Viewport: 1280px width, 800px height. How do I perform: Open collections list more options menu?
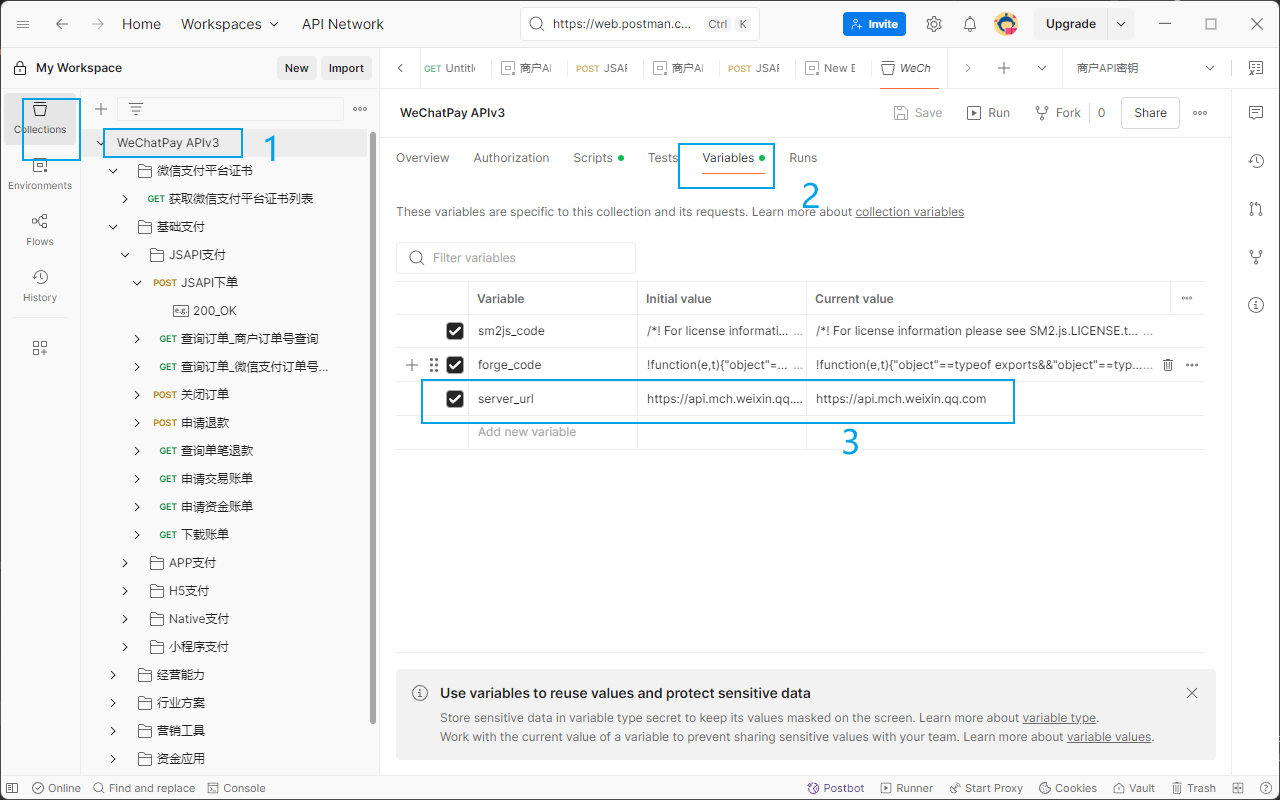[x=360, y=109]
